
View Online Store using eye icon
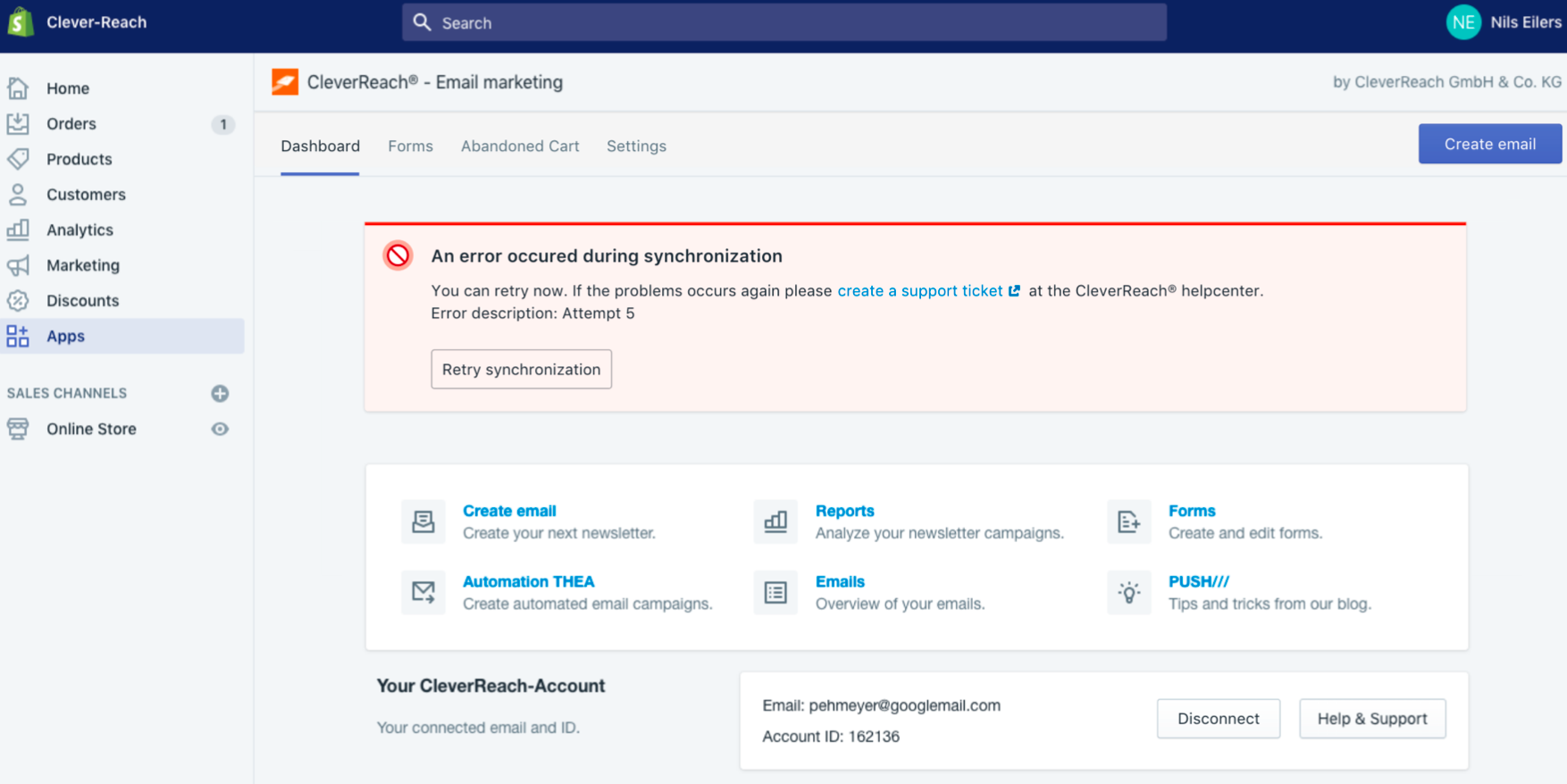coord(220,429)
